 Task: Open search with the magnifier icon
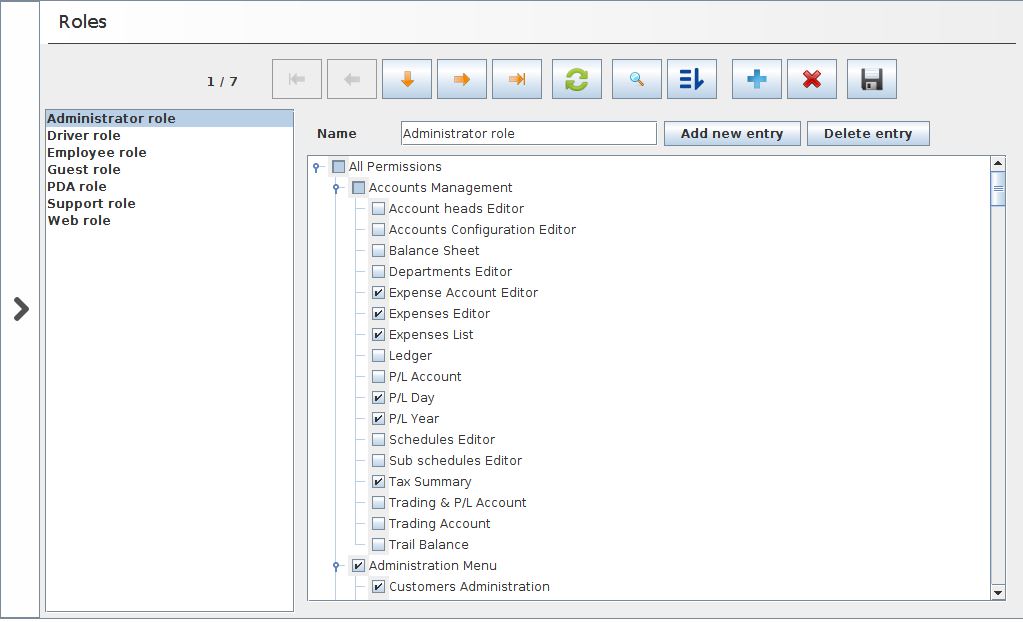[637, 80]
